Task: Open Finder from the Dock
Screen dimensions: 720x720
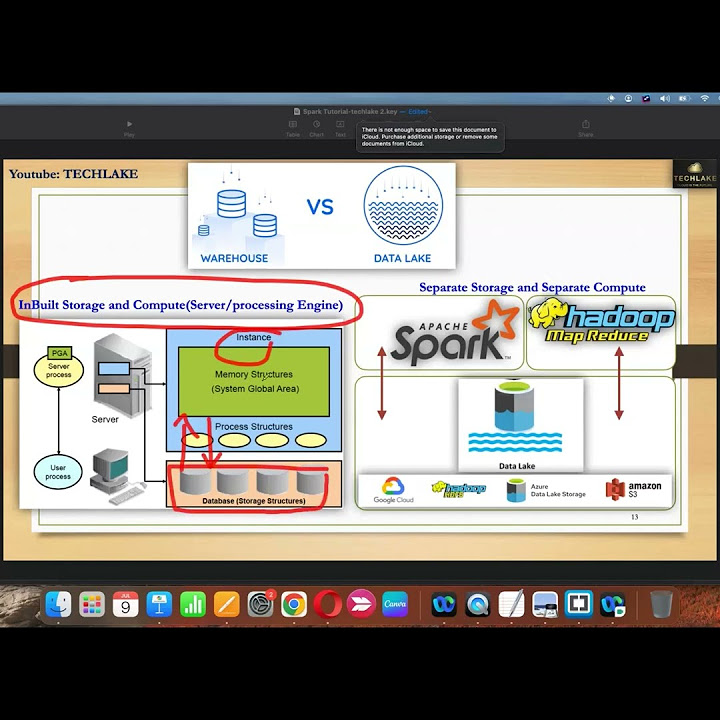Action: tap(58, 604)
